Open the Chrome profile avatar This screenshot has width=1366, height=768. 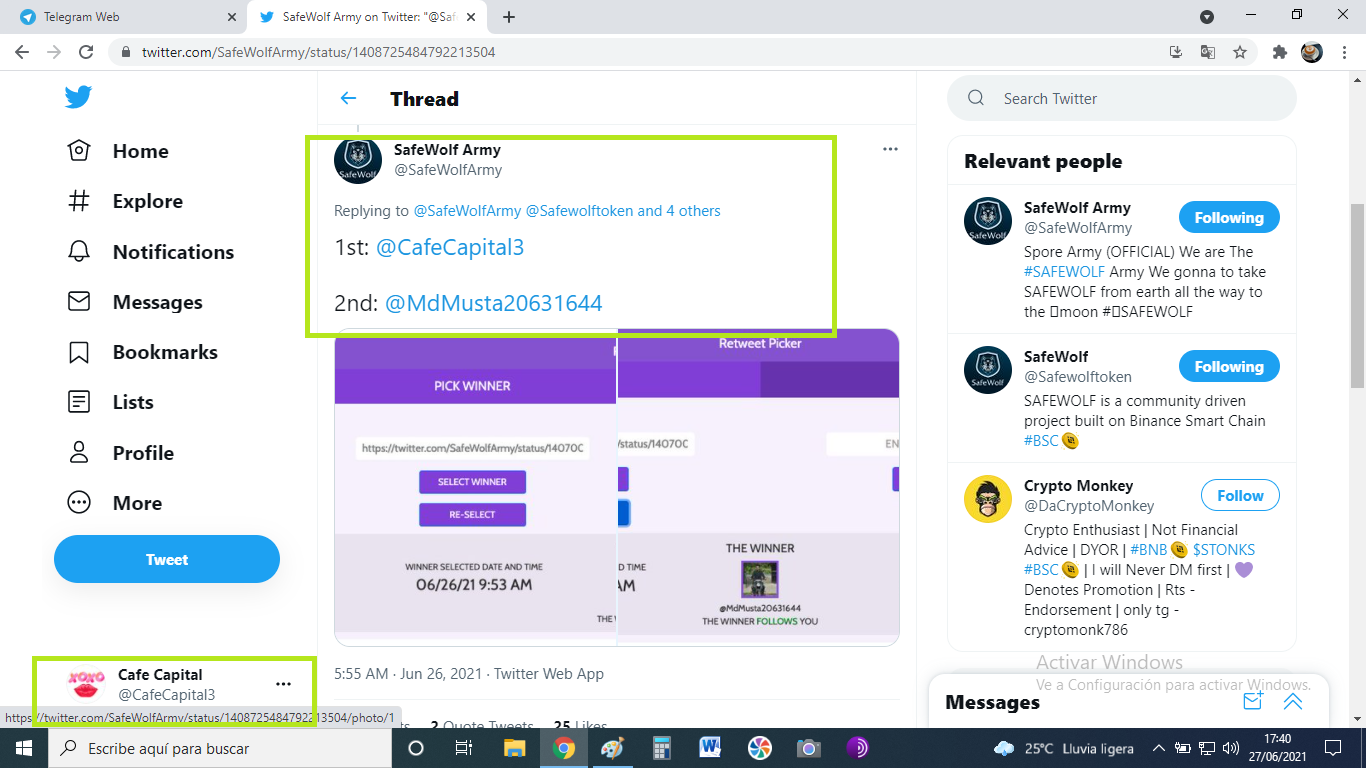[1312, 52]
